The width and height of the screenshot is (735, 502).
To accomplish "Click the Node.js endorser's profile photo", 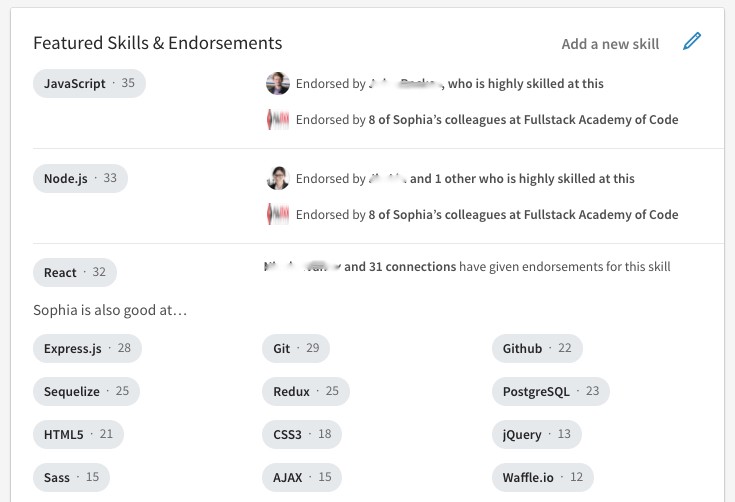I will [278, 179].
